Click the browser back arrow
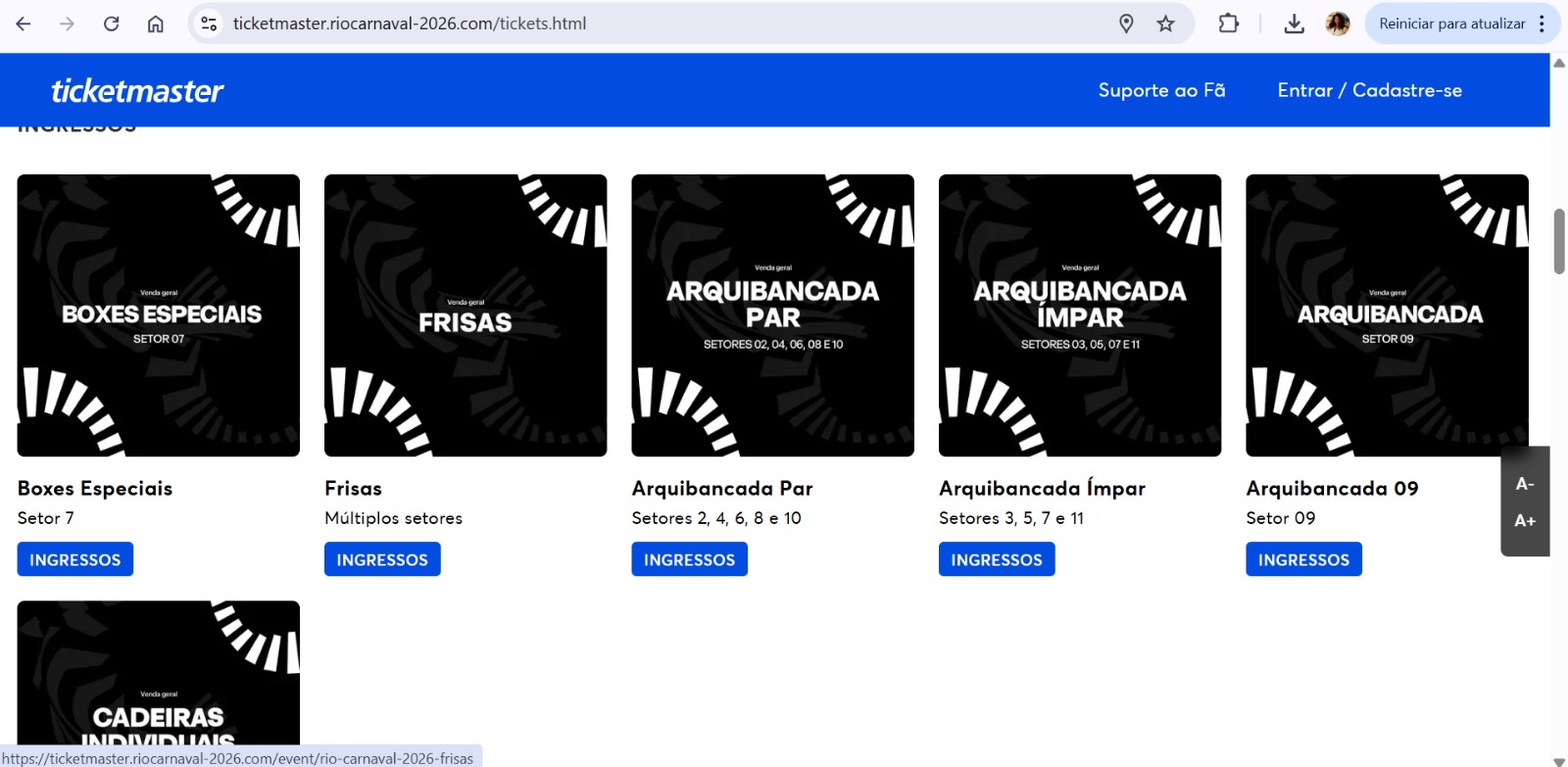Viewport: 1568px width, 767px height. (x=24, y=24)
